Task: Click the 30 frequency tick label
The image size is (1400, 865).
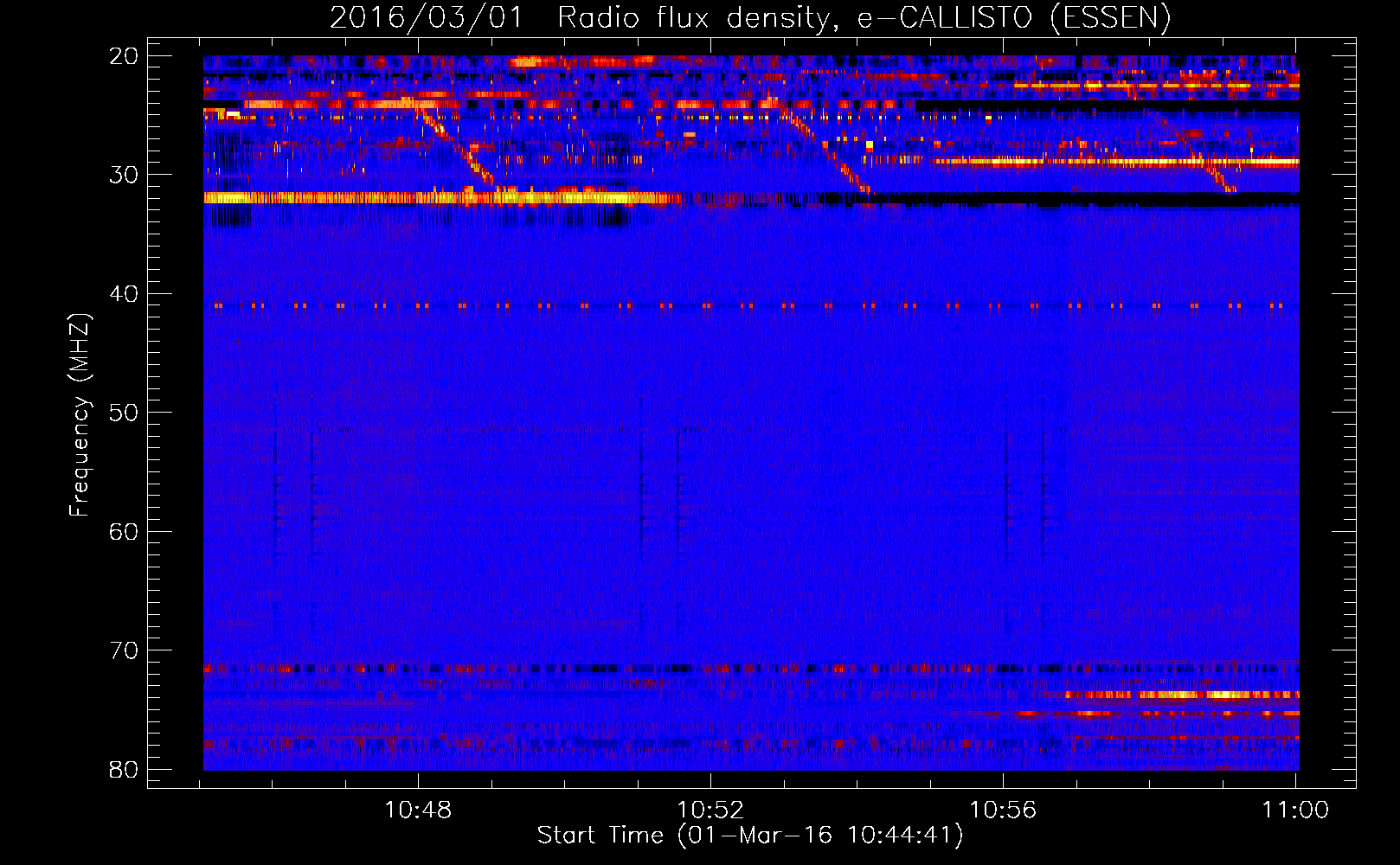Action: [x=124, y=175]
